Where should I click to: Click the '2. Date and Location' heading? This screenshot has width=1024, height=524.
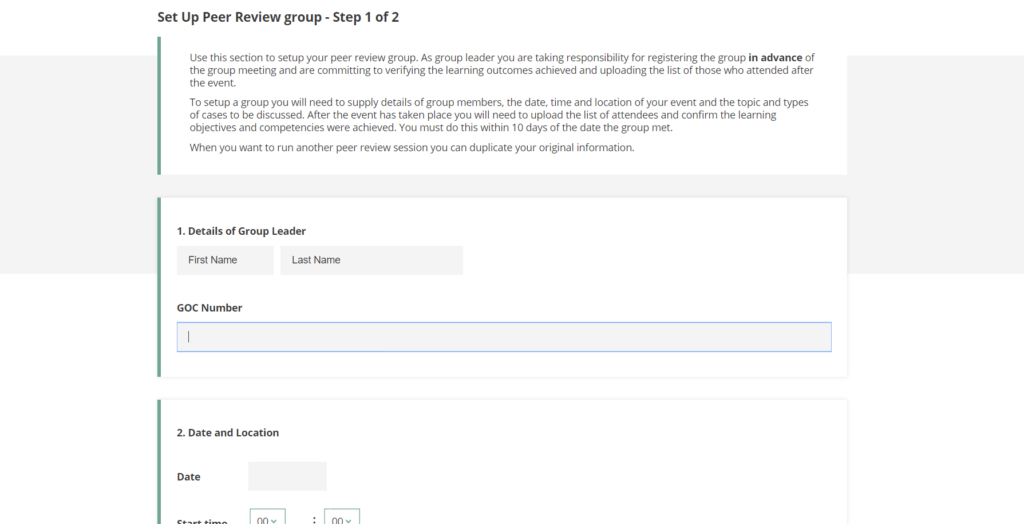click(x=228, y=433)
